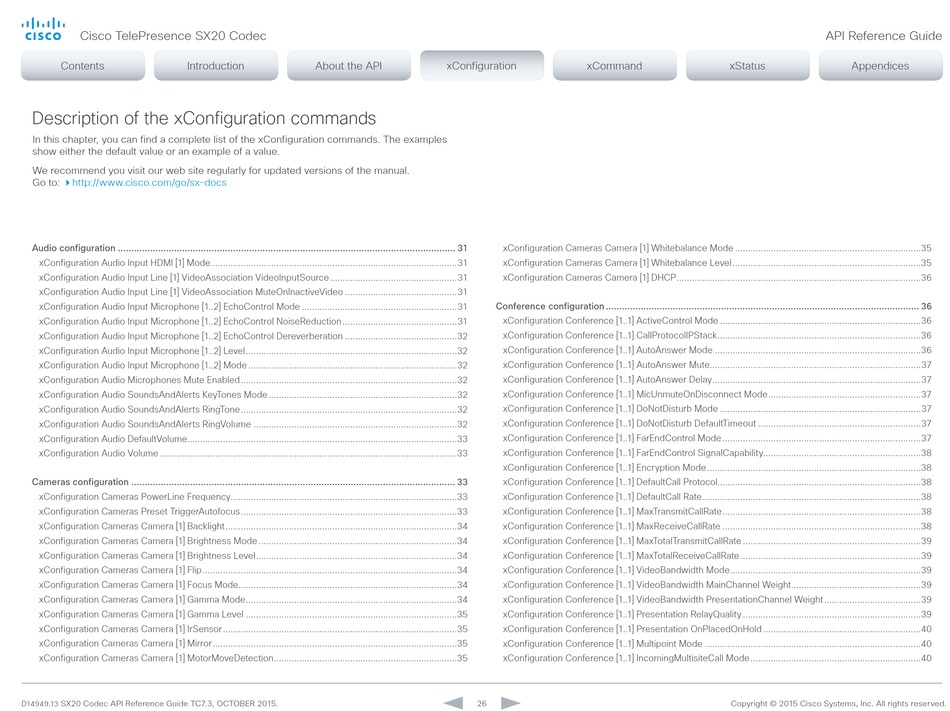The width and height of the screenshot is (950, 711).
Task: Open Conference DefaultCall Rate entry
Action: point(717,497)
